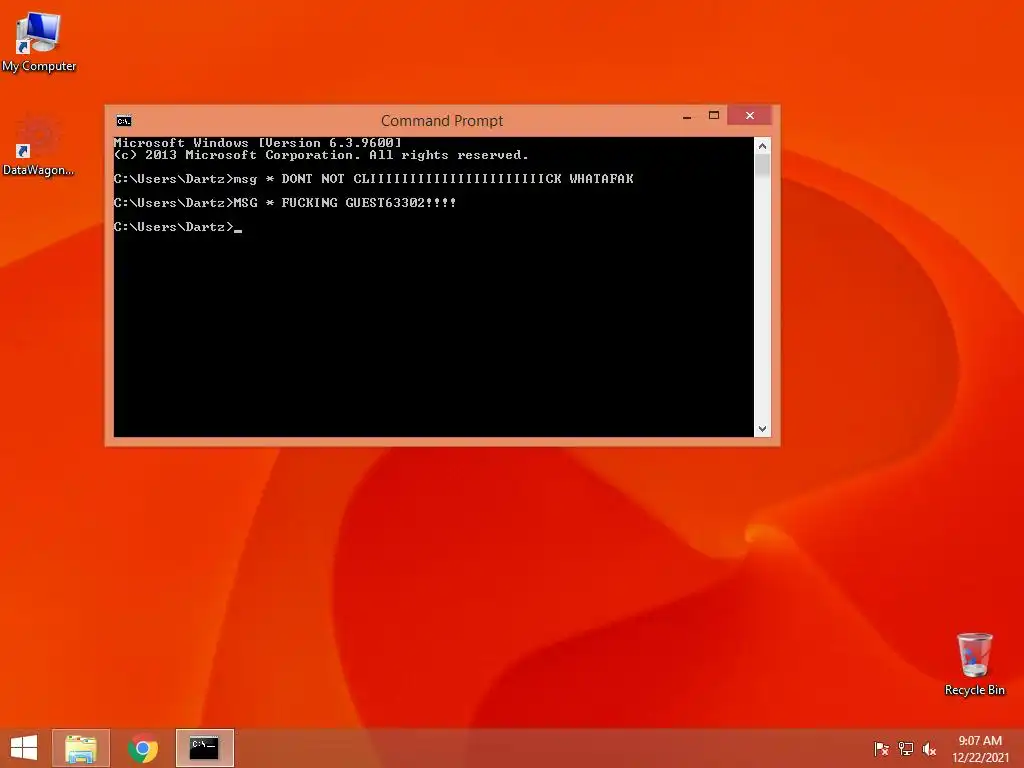Open the Command Prompt system menu icon

click(123, 121)
